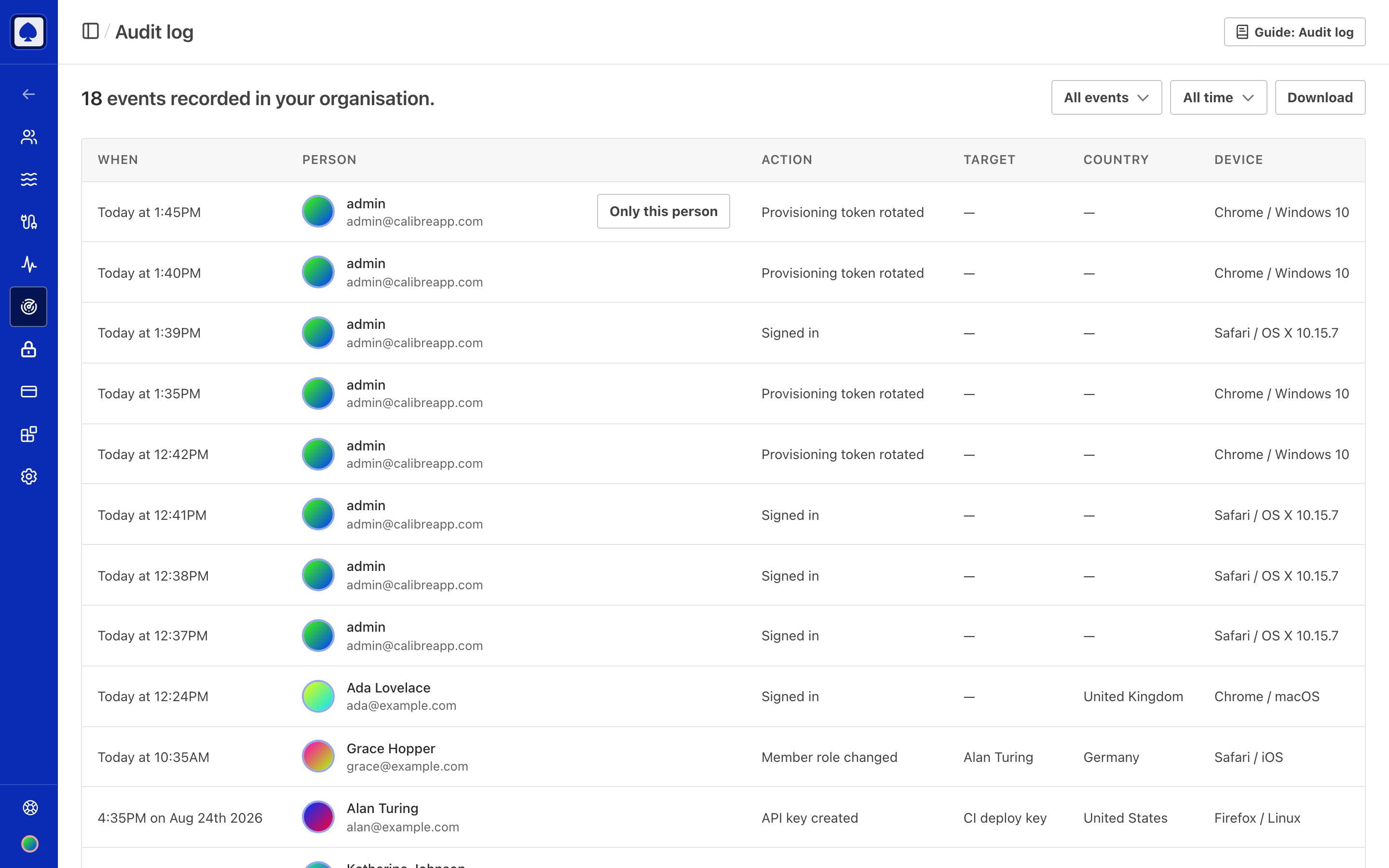Open the All time range dropdown

pos(1218,97)
